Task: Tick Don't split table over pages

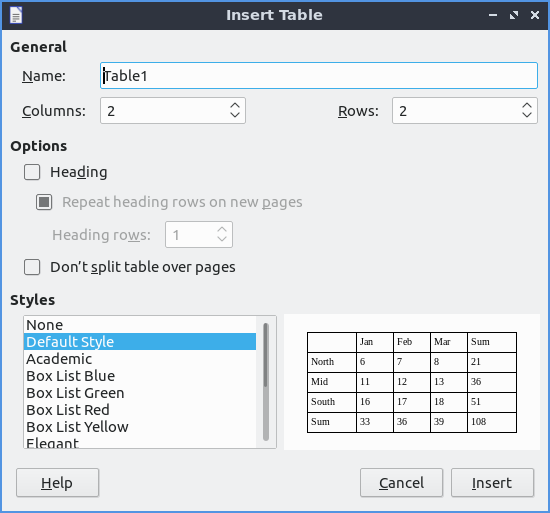Action: (x=32, y=267)
